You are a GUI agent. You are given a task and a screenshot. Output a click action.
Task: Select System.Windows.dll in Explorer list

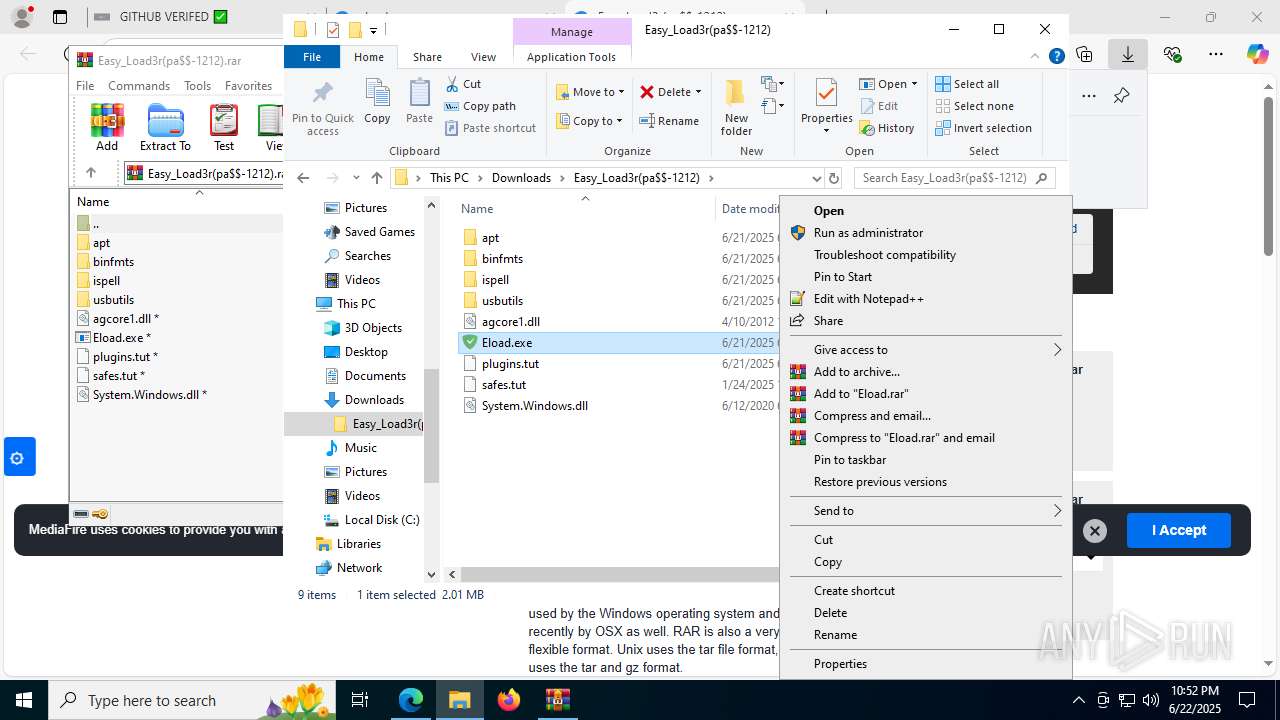click(x=534, y=406)
